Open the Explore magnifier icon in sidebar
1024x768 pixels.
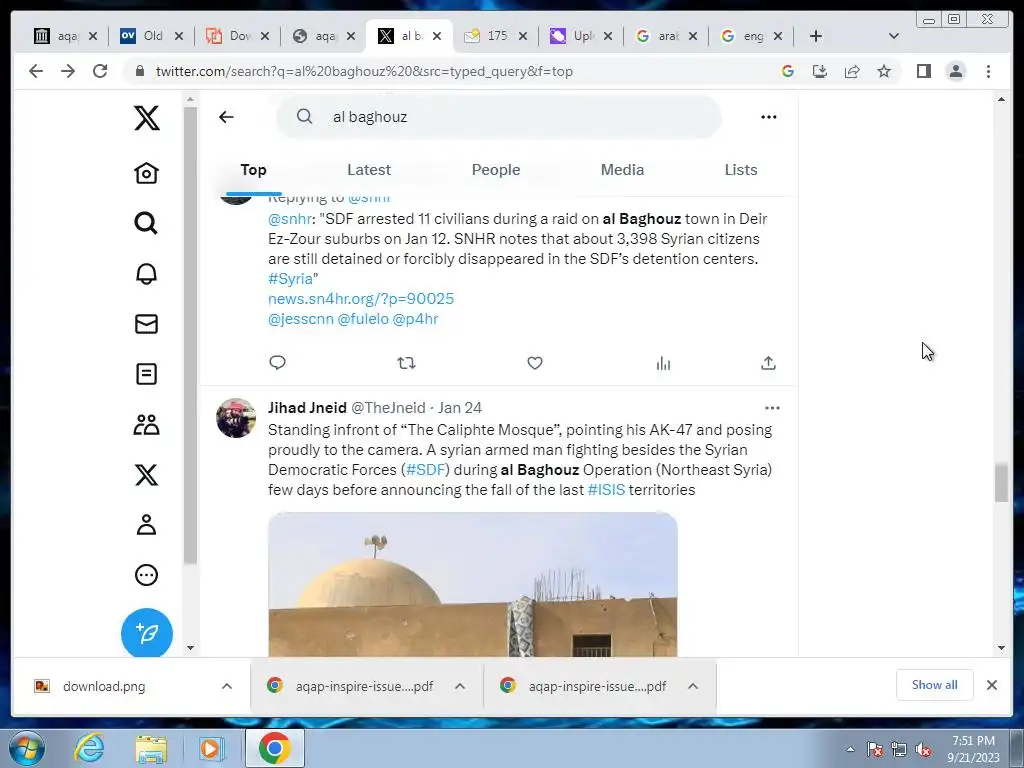coord(146,223)
